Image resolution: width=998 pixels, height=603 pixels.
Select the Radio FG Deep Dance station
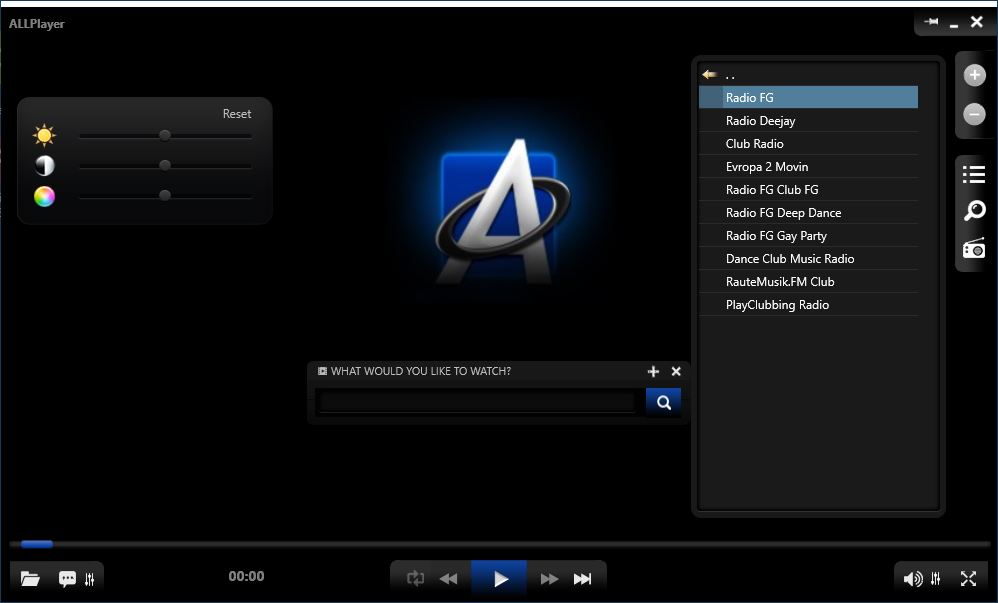click(x=808, y=212)
